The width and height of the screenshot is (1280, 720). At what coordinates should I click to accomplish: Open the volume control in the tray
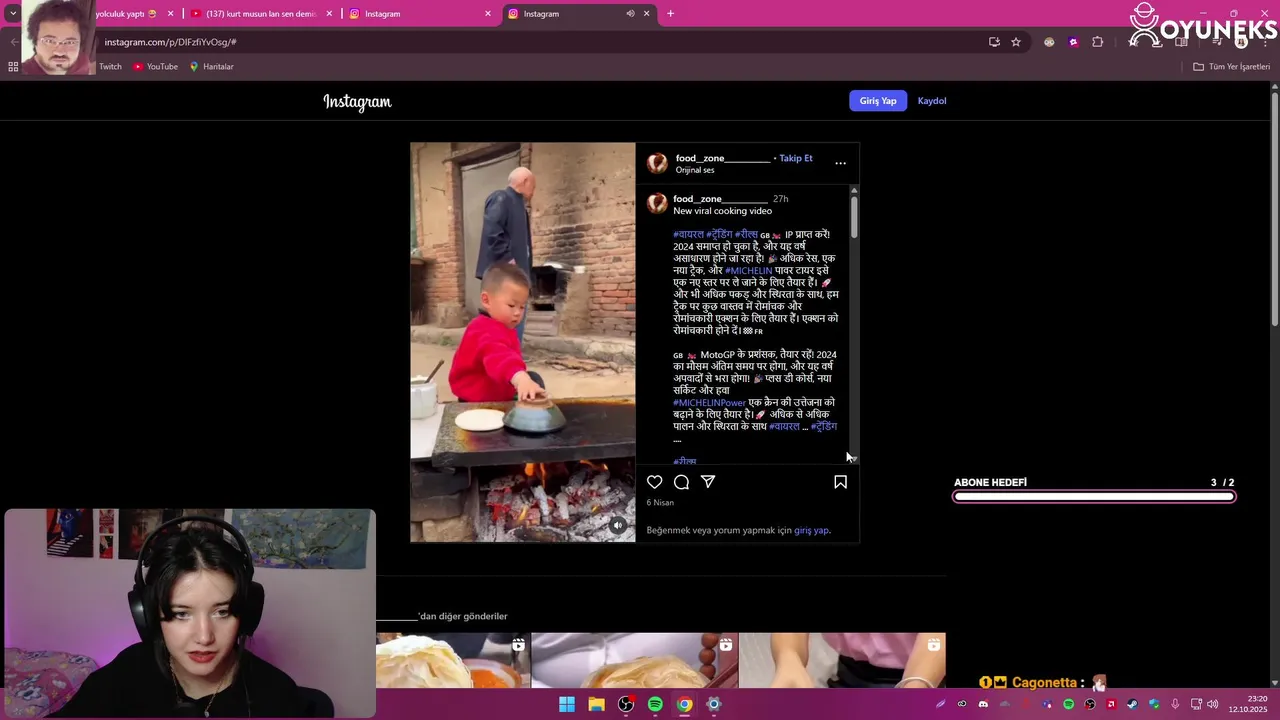tap(1212, 704)
